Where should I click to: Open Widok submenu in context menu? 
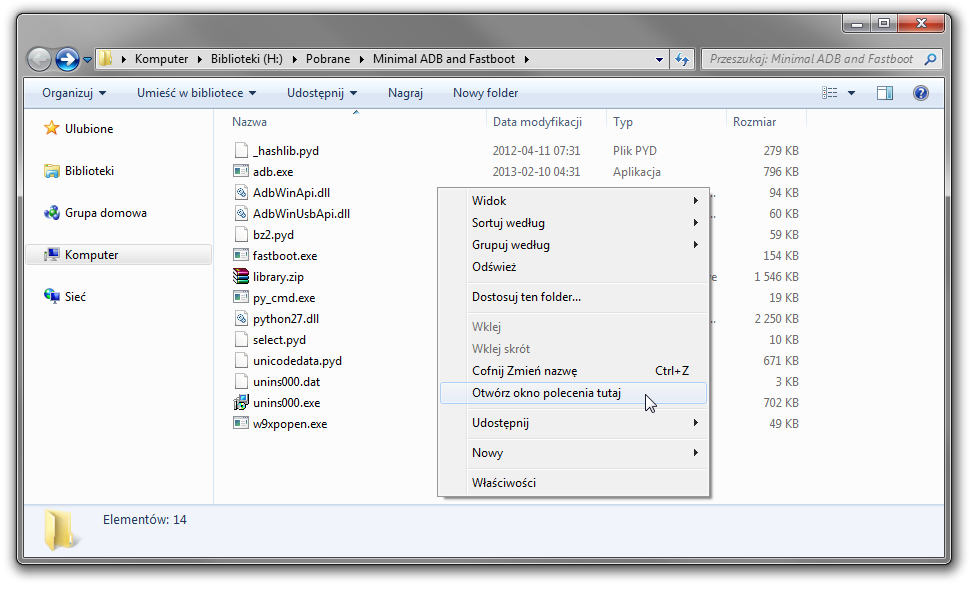[x=573, y=201]
